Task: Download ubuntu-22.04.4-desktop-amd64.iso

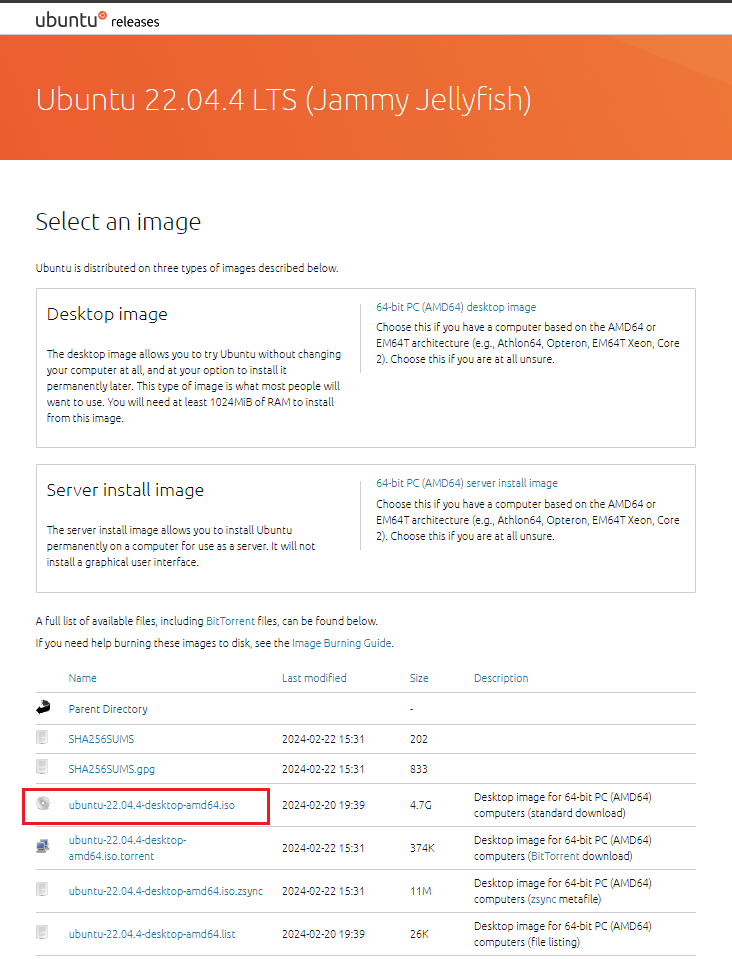Action: (x=152, y=805)
